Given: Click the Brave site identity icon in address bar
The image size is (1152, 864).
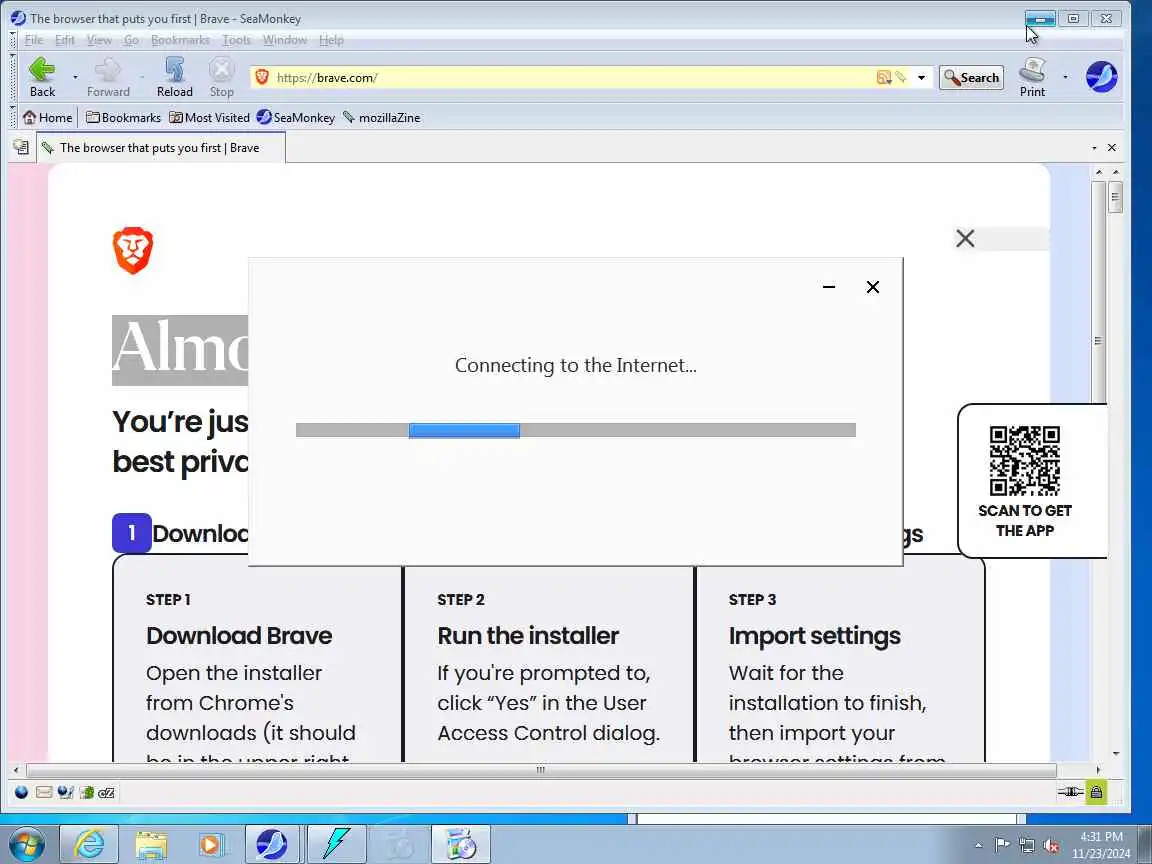Looking at the screenshot, I should pyautogui.click(x=262, y=77).
